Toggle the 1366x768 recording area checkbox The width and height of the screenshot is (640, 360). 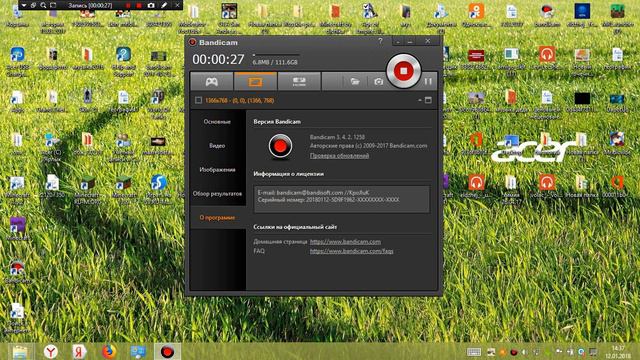pyautogui.click(x=198, y=100)
